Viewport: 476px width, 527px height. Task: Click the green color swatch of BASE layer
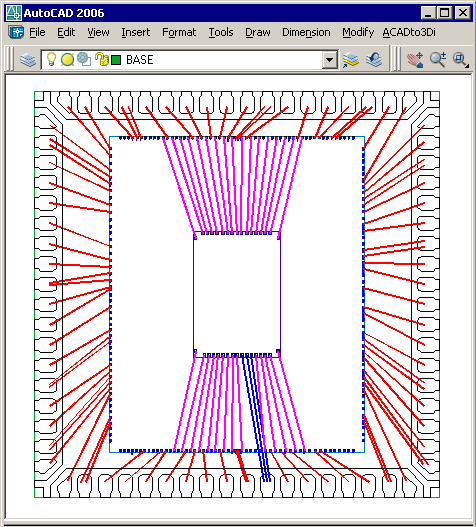[116, 60]
